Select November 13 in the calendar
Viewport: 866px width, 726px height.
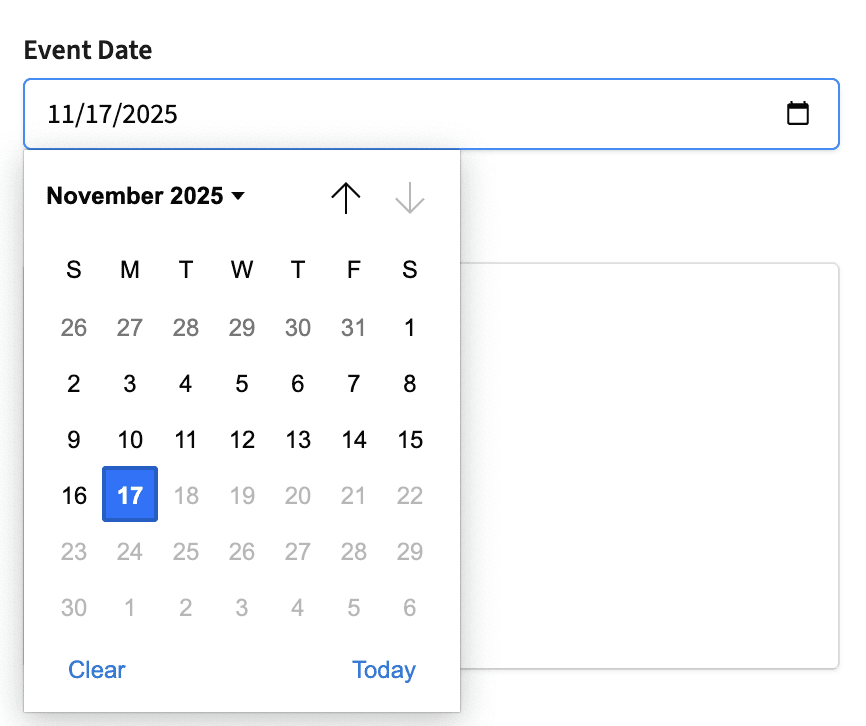tap(298, 439)
